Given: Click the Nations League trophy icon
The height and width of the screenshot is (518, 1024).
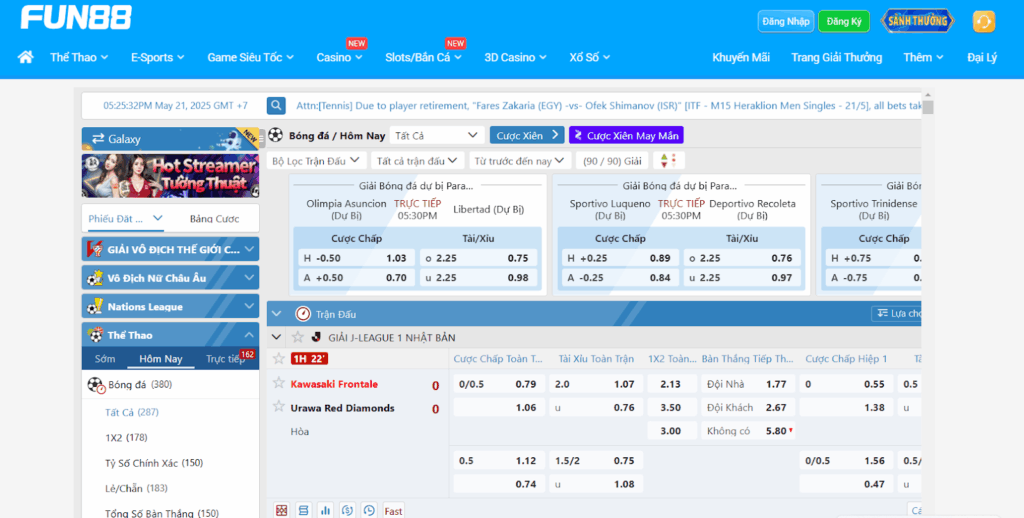Looking at the screenshot, I should click(95, 306).
